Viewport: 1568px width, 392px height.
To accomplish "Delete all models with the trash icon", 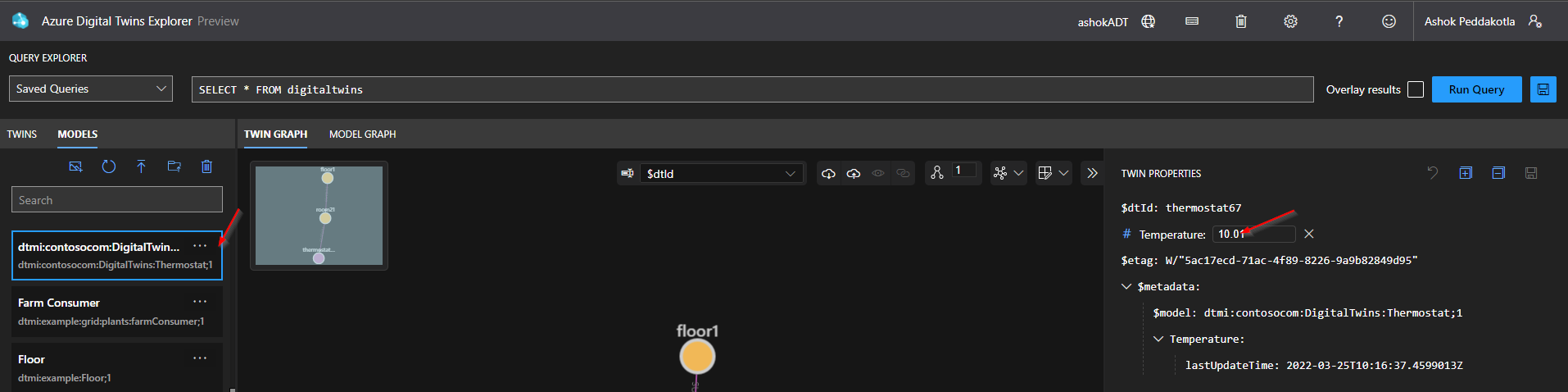I will click(x=206, y=166).
